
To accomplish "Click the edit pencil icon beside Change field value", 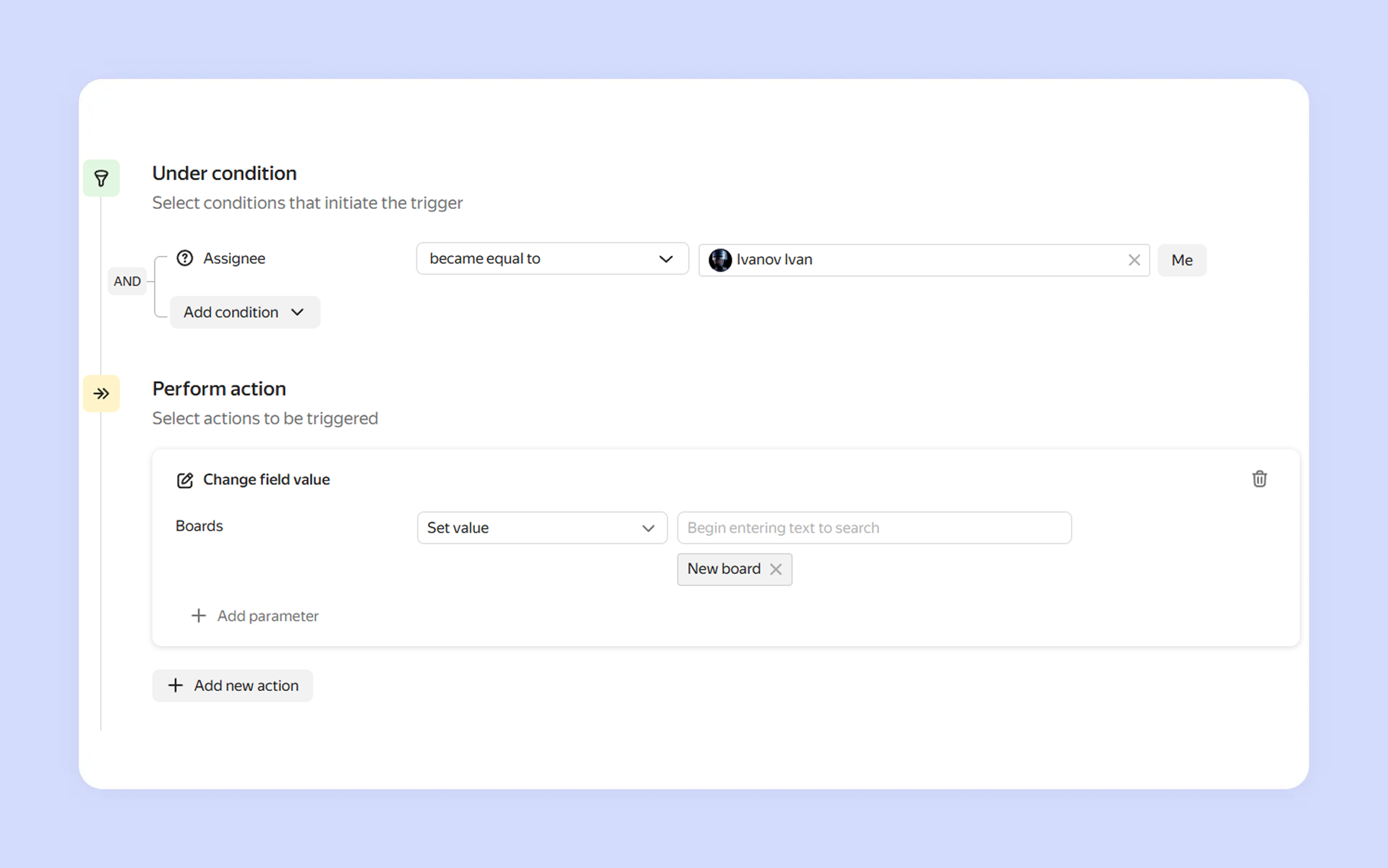I will click(185, 481).
